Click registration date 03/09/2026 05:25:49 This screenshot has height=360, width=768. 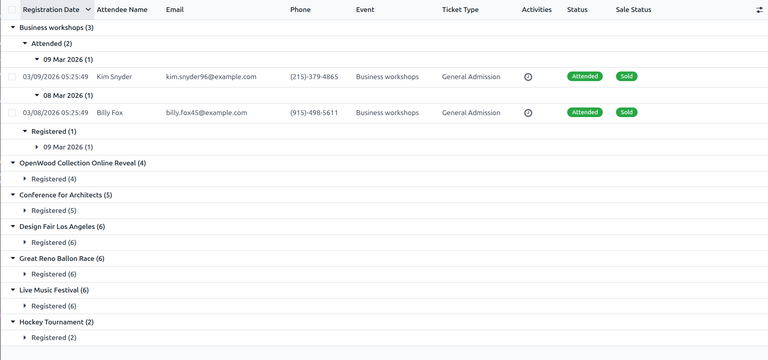point(55,77)
